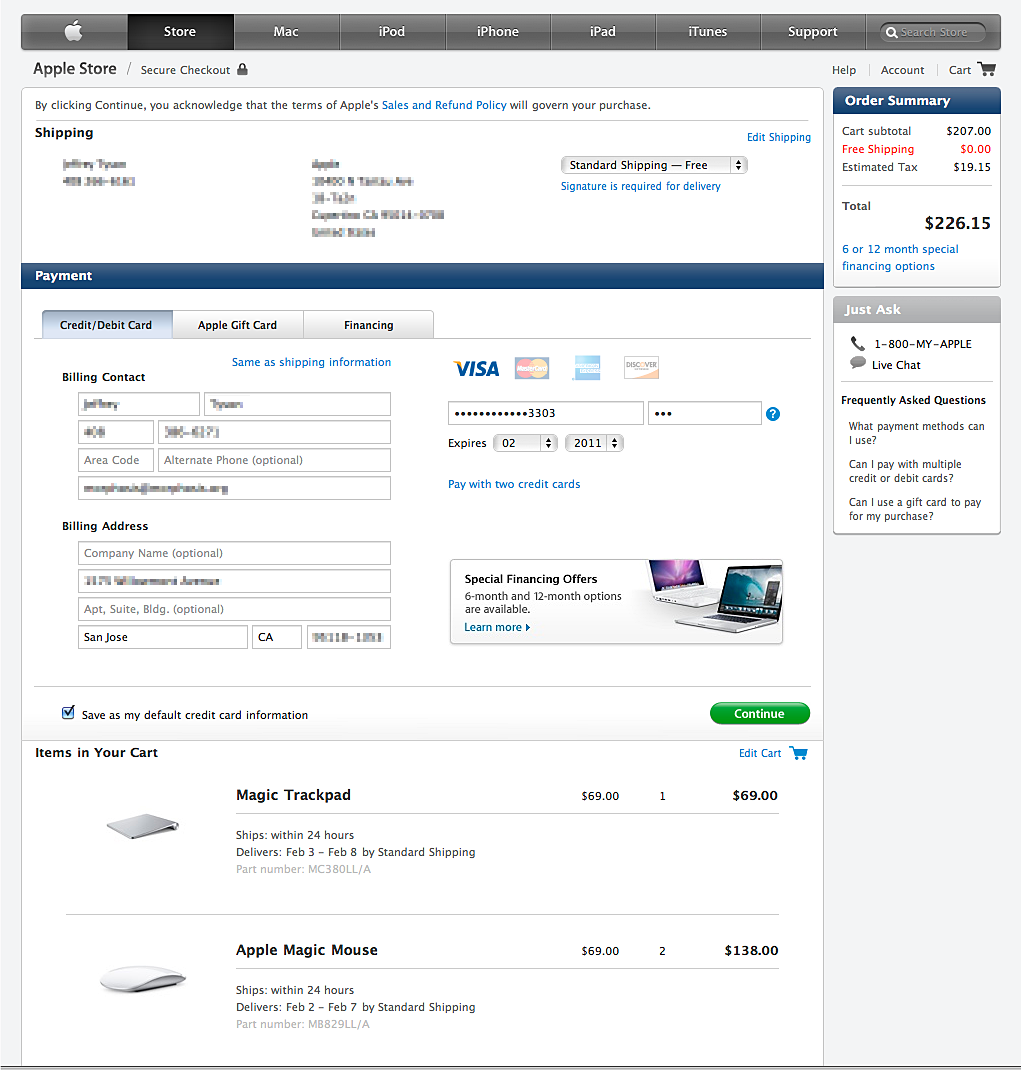Click the search magnifier icon
The image size is (1021, 1070).
pyautogui.click(x=891, y=32)
